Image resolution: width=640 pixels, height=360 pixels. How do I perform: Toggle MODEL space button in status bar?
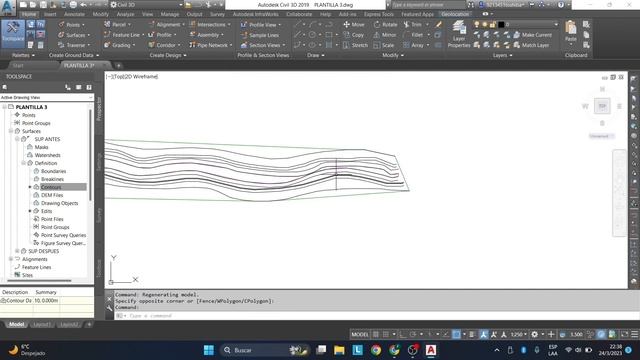pyautogui.click(x=360, y=334)
